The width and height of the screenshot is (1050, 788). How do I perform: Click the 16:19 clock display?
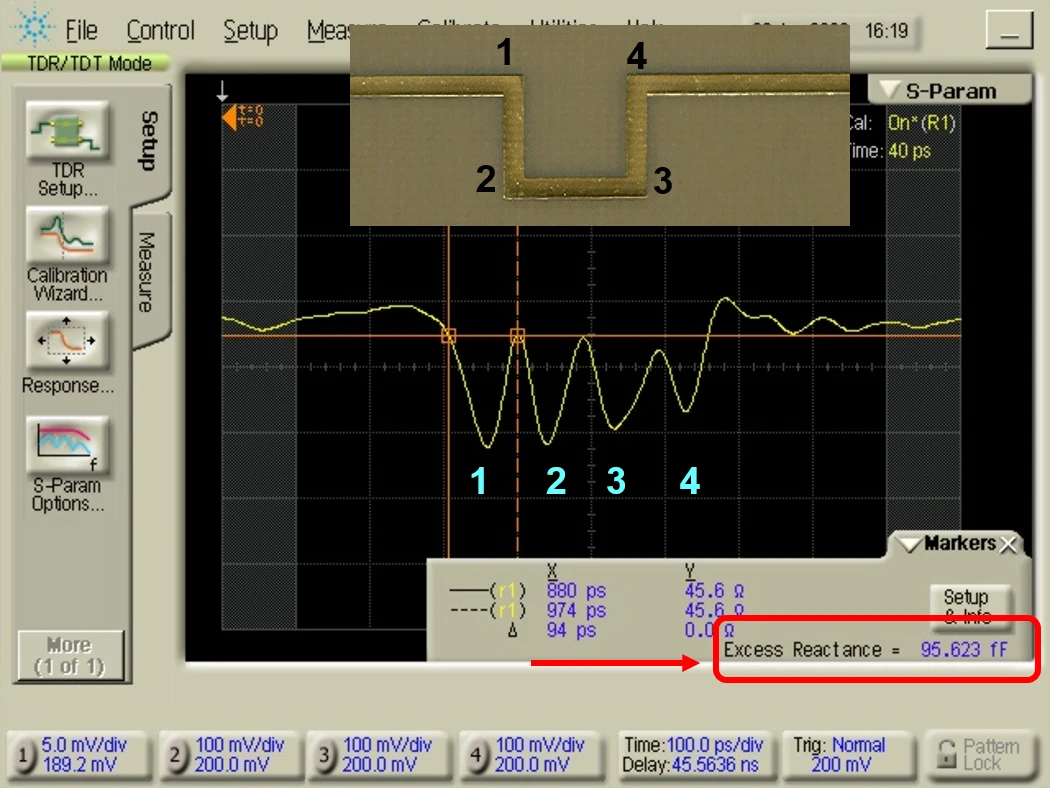point(886,31)
